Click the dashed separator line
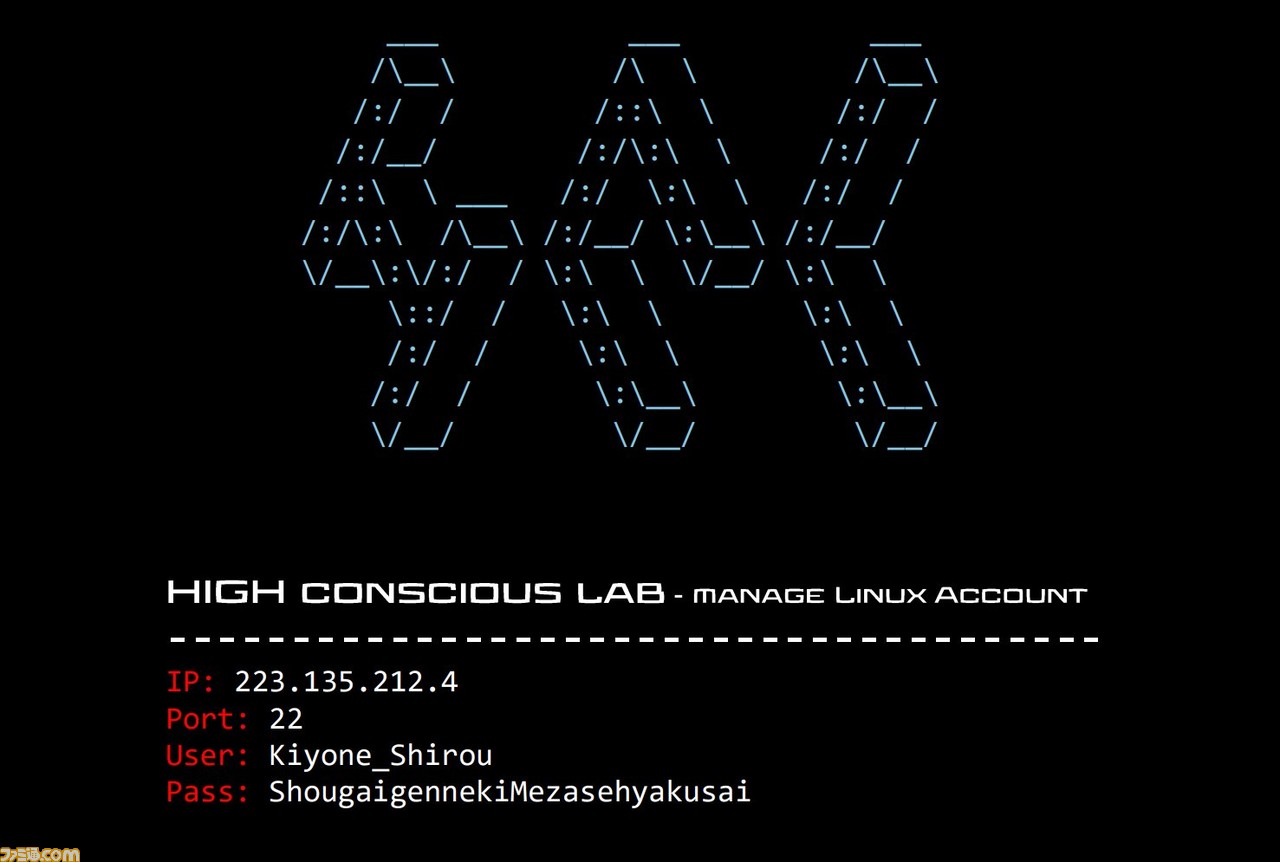1280x862 pixels. tap(634, 638)
